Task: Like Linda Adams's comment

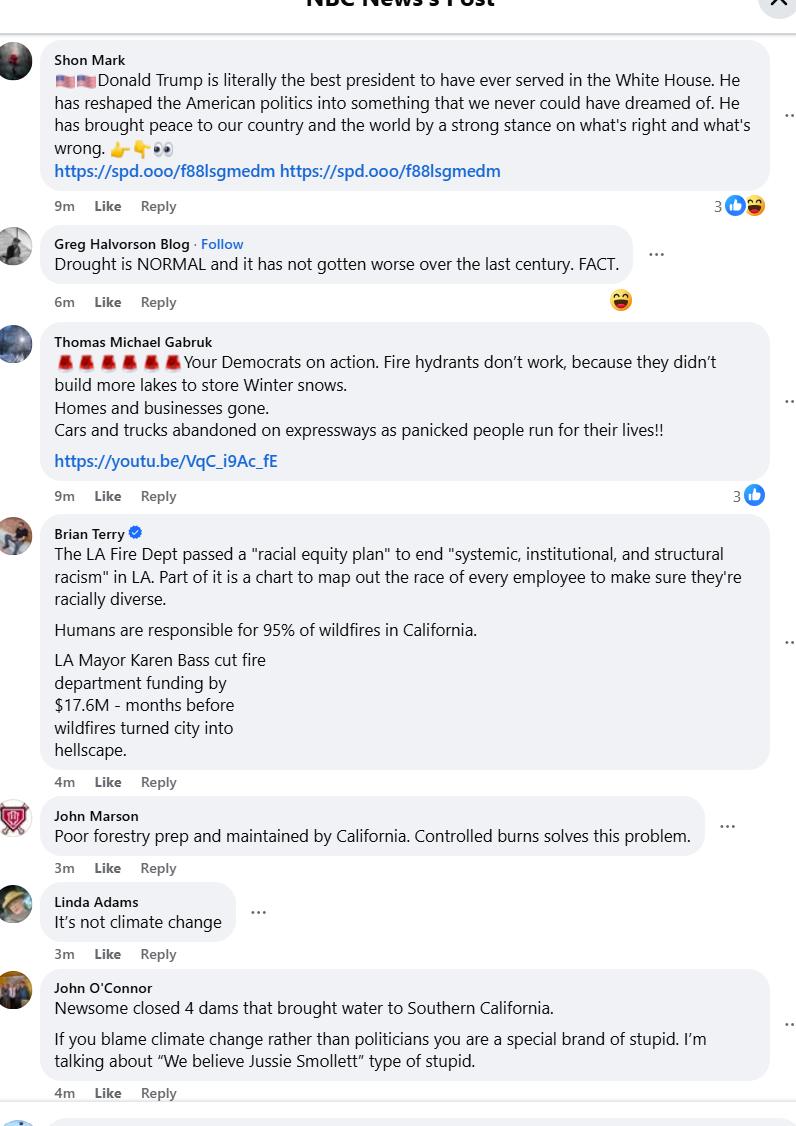Action: point(108,954)
